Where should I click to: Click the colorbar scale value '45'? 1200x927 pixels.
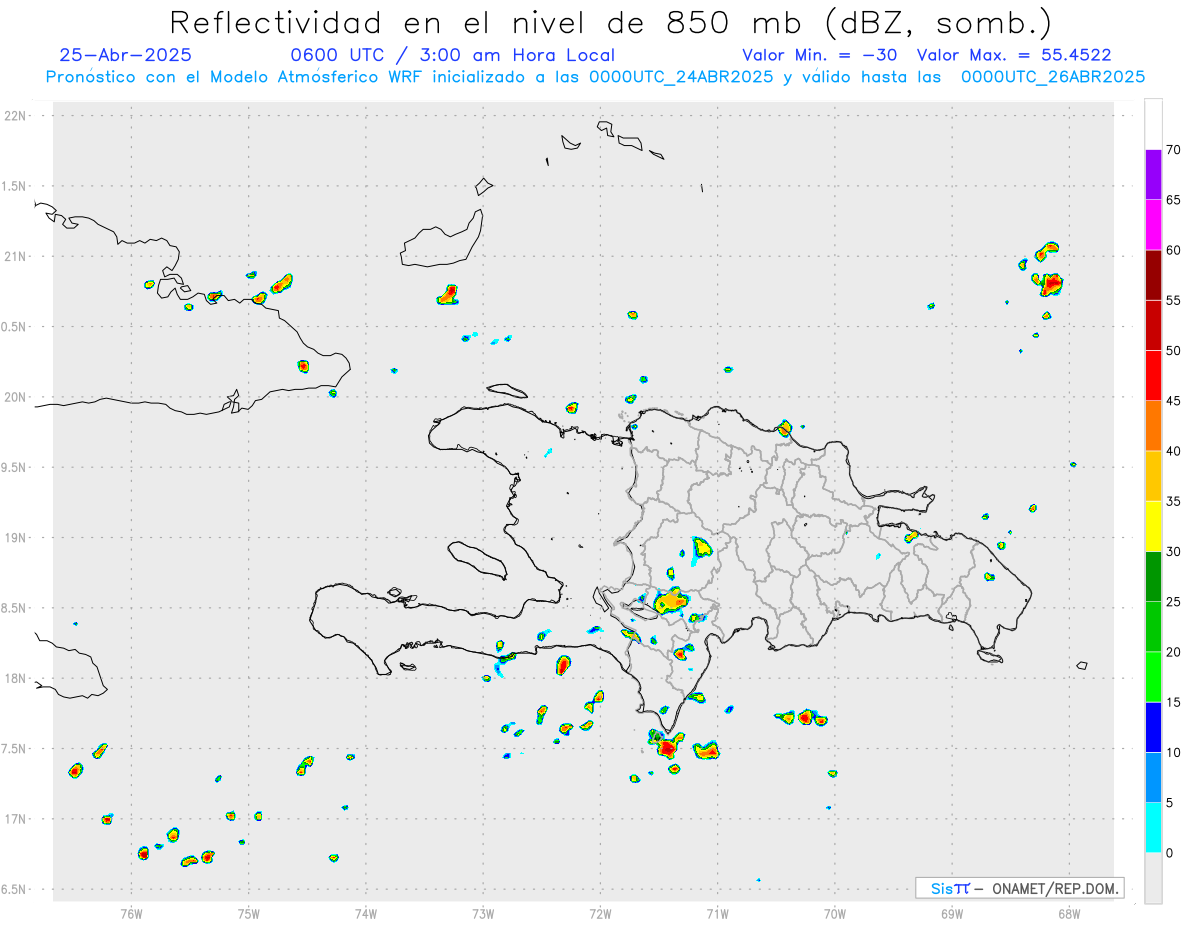(1174, 401)
